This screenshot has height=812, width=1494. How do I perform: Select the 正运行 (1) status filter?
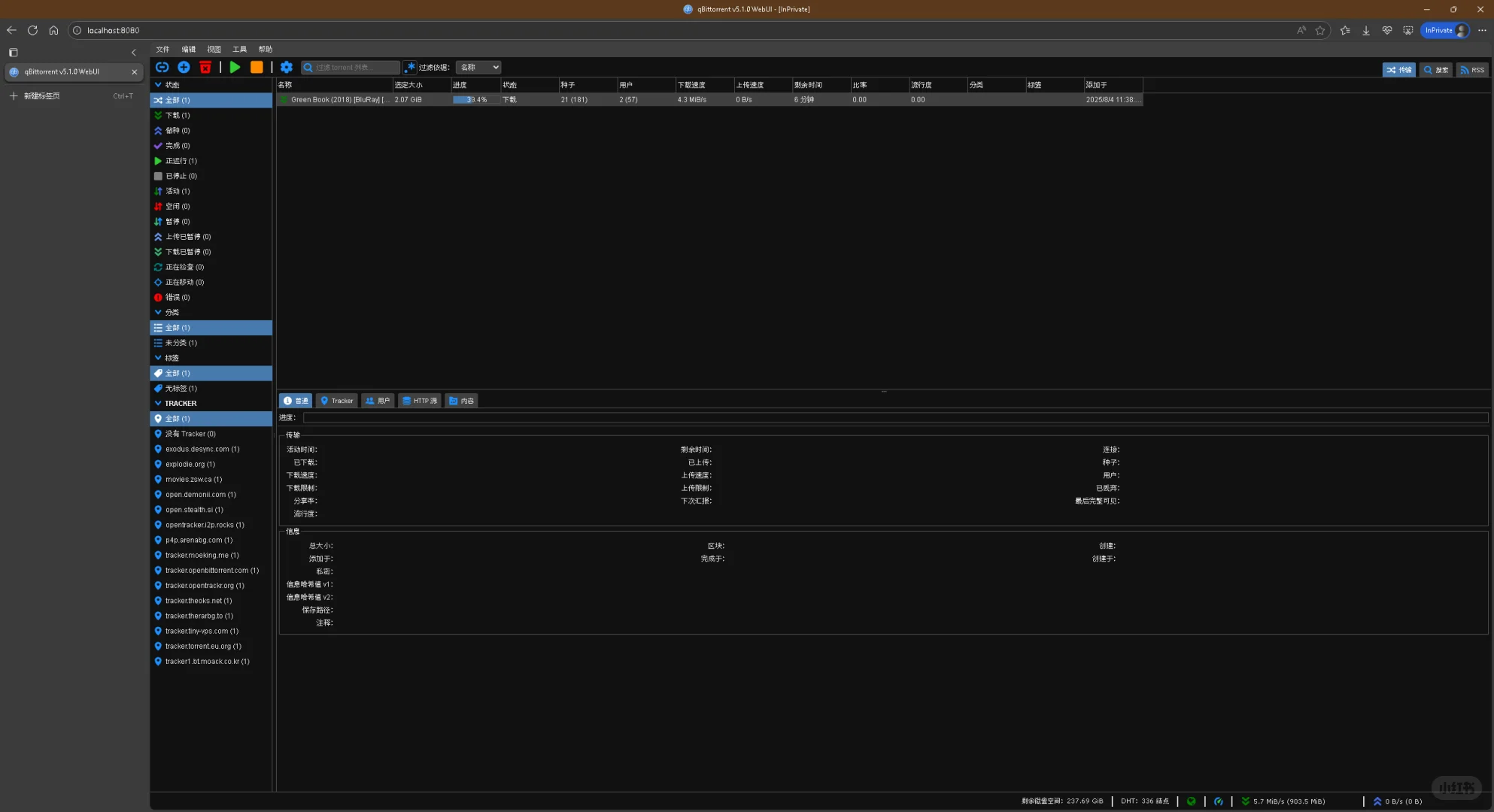(x=181, y=161)
